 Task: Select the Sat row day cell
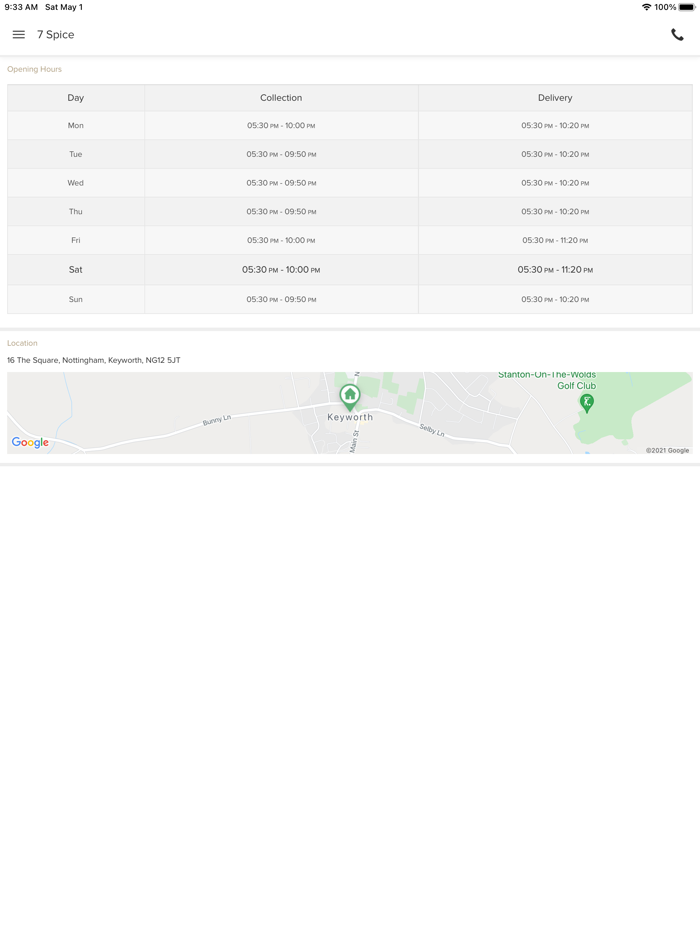(76, 270)
